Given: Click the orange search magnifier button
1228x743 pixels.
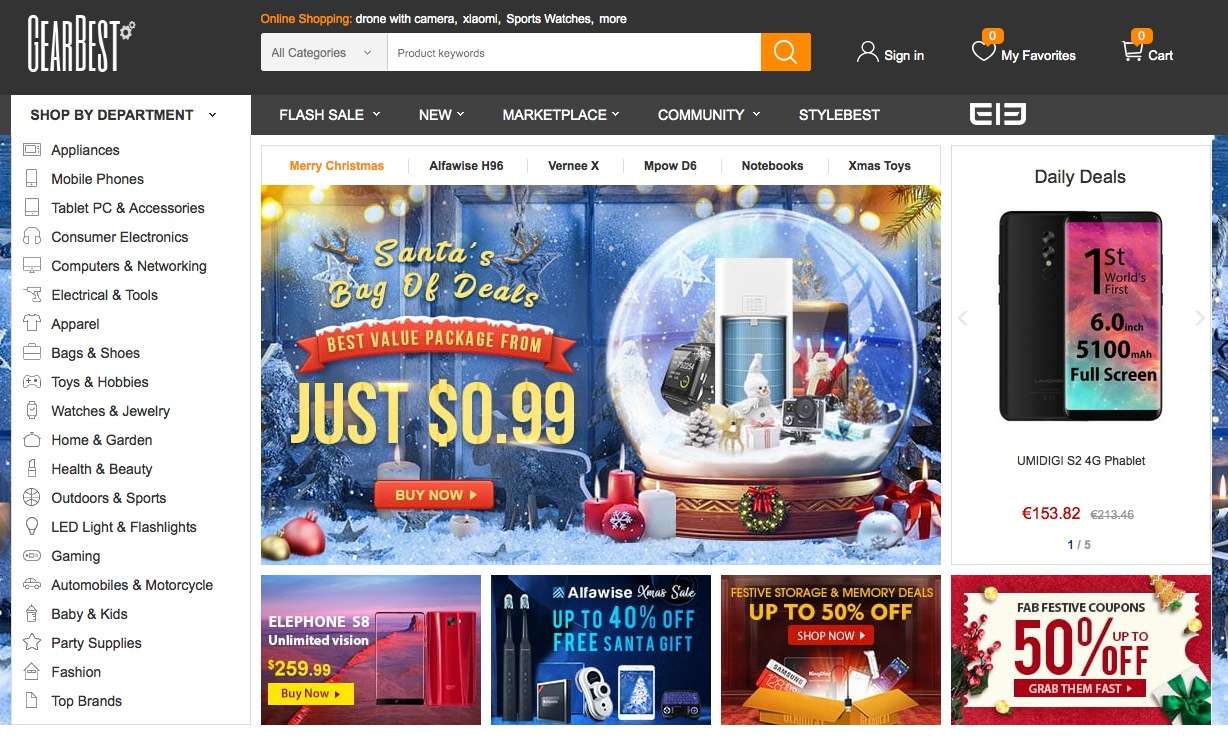Looking at the screenshot, I should (785, 52).
